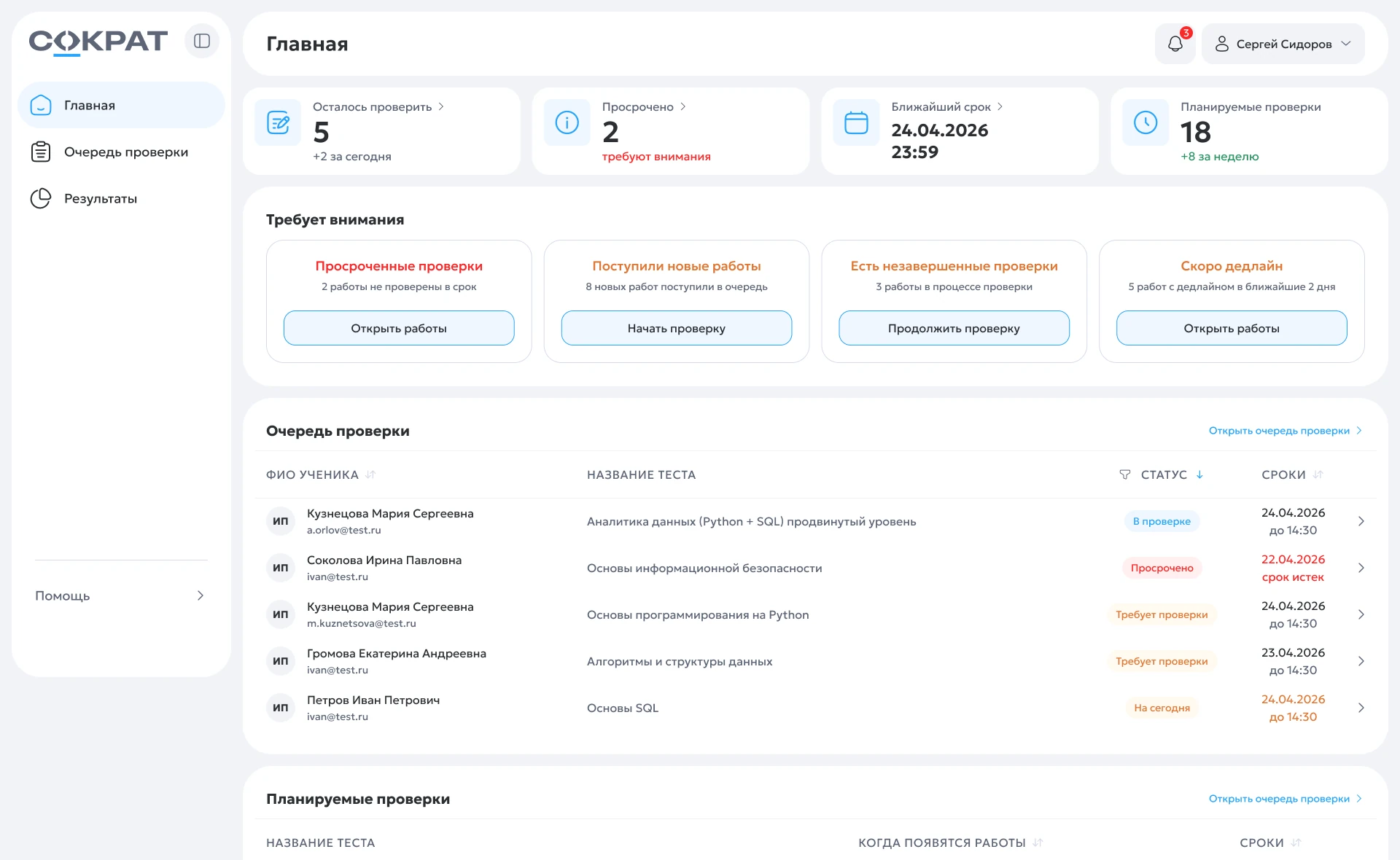Click the edit-note icon on Осталось проверить card
Viewport: 1400px width, 860px height.
278,122
